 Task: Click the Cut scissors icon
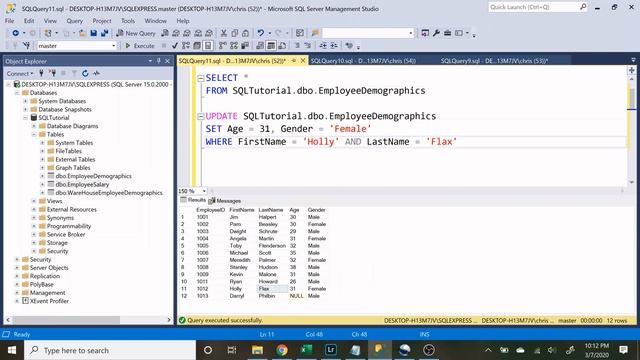[x=224, y=33]
